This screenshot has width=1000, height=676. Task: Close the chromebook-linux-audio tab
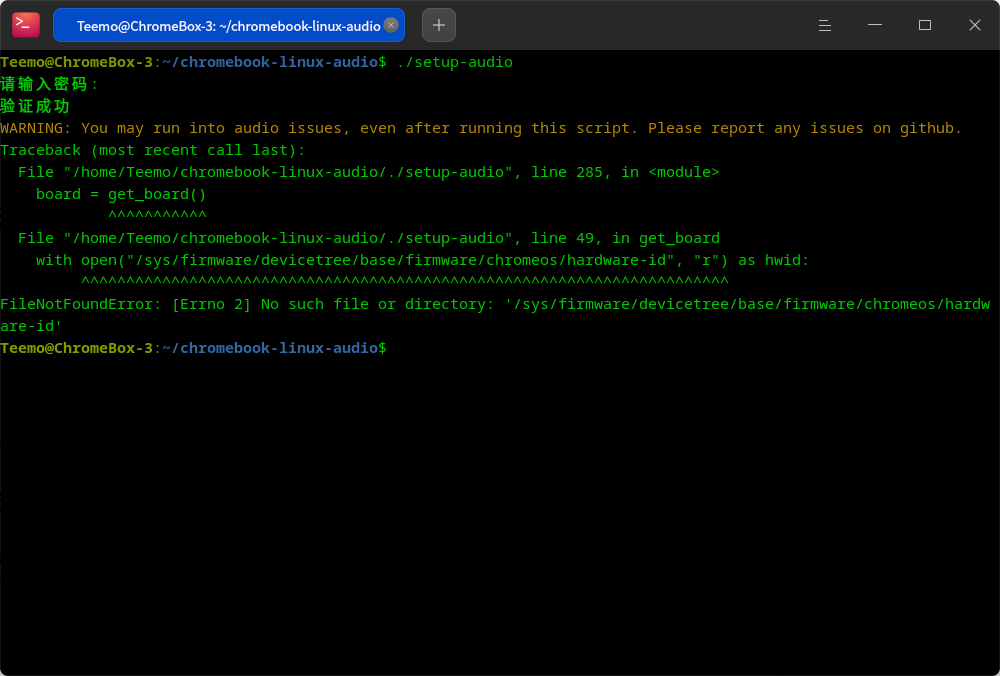(x=391, y=25)
